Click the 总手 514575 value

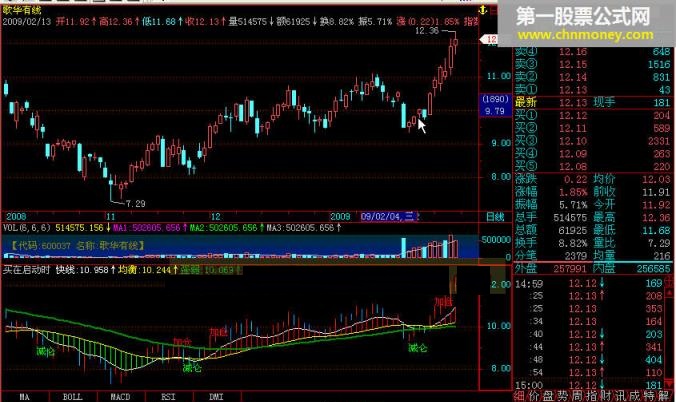[x=570, y=218]
